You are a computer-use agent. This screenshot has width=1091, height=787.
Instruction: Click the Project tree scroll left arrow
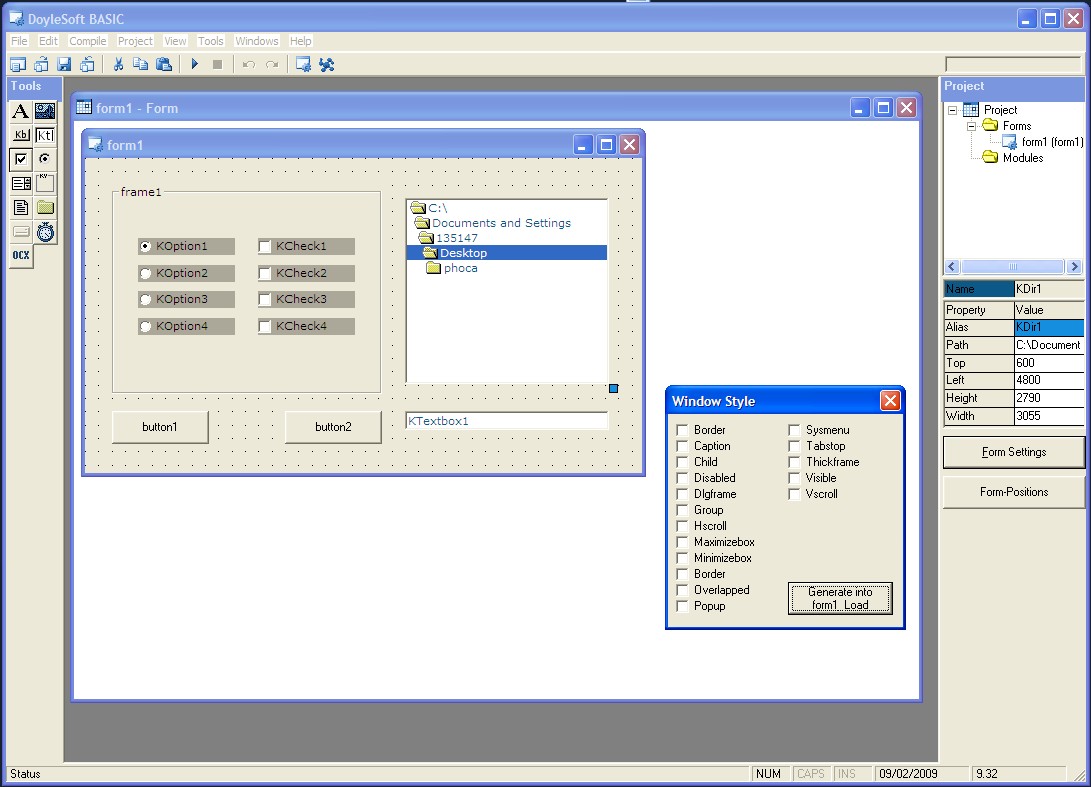tap(952, 267)
